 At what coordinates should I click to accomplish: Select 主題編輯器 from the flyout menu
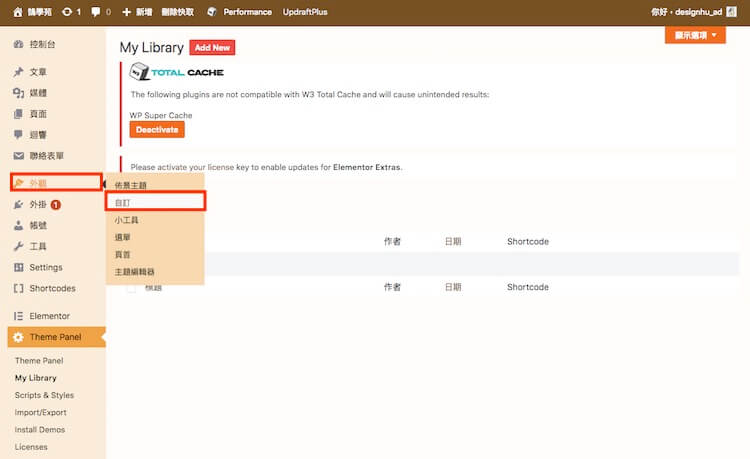click(135, 272)
